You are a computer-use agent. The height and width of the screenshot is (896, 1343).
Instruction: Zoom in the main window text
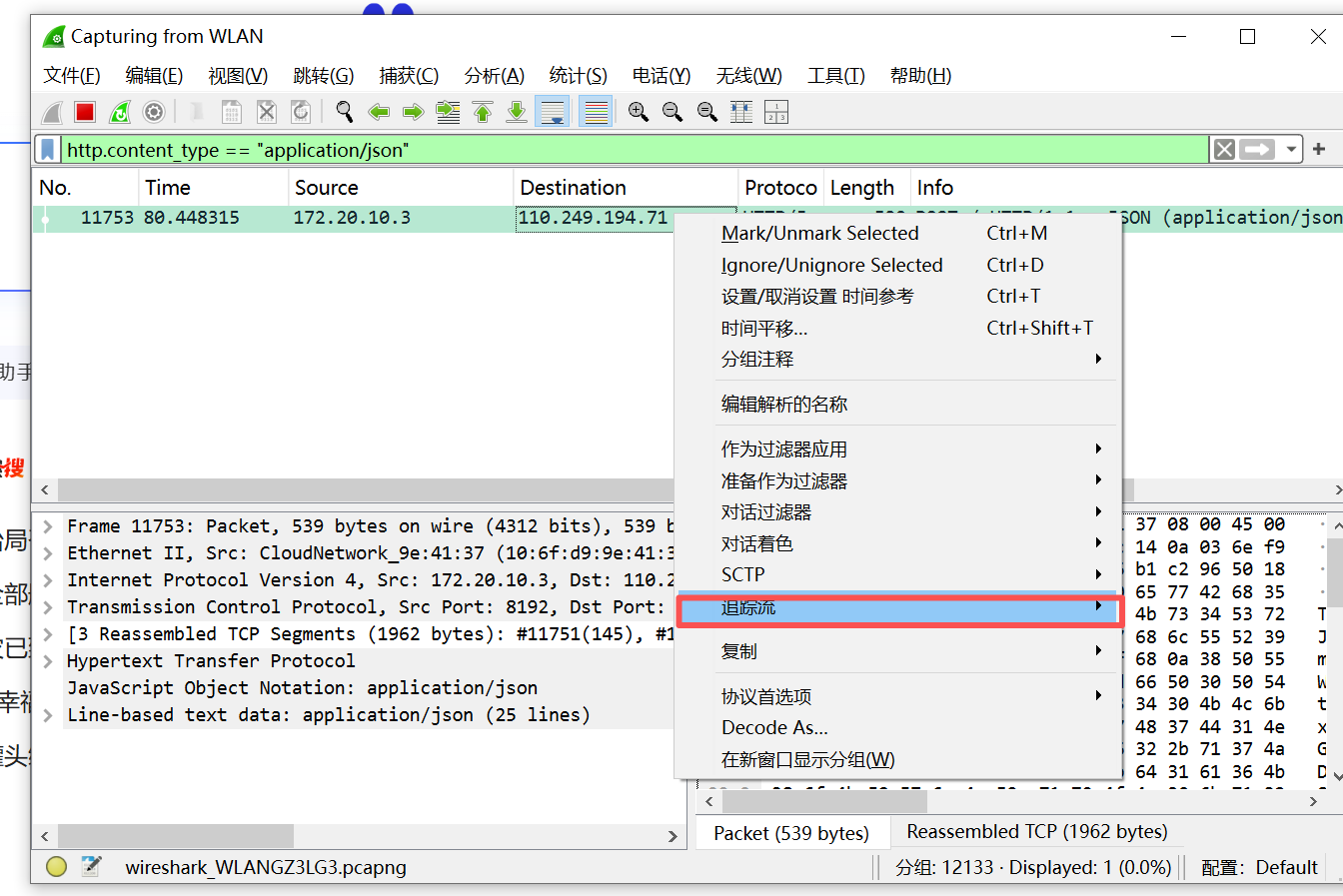click(639, 112)
